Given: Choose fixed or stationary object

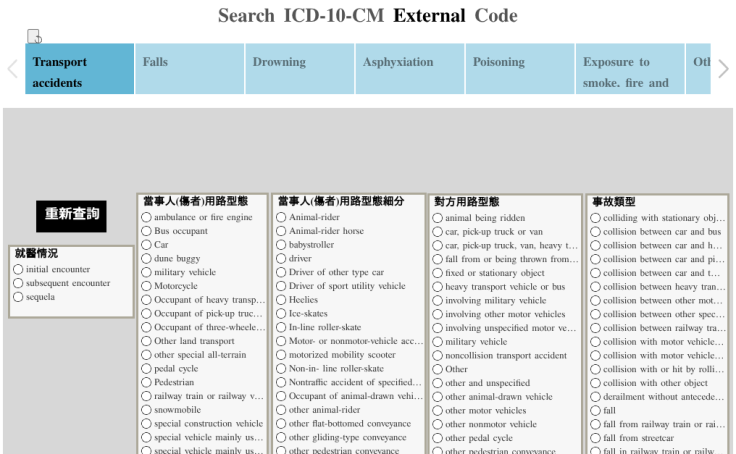Looking at the screenshot, I should tap(437, 273).
